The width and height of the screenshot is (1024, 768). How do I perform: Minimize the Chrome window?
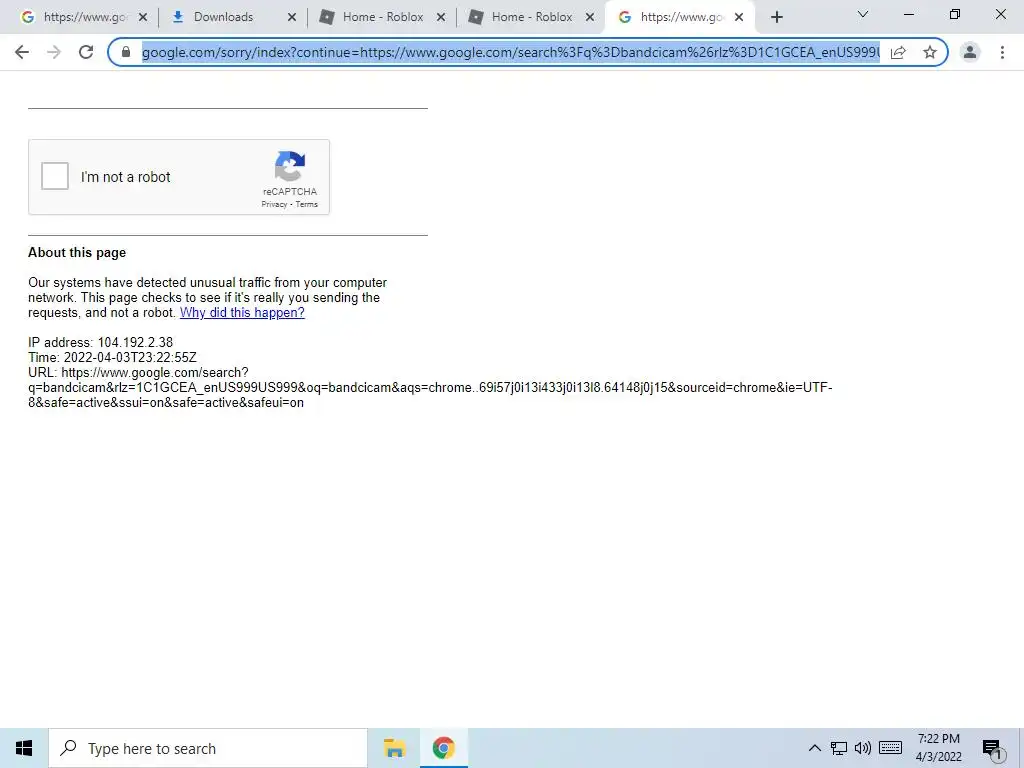tap(908, 14)
